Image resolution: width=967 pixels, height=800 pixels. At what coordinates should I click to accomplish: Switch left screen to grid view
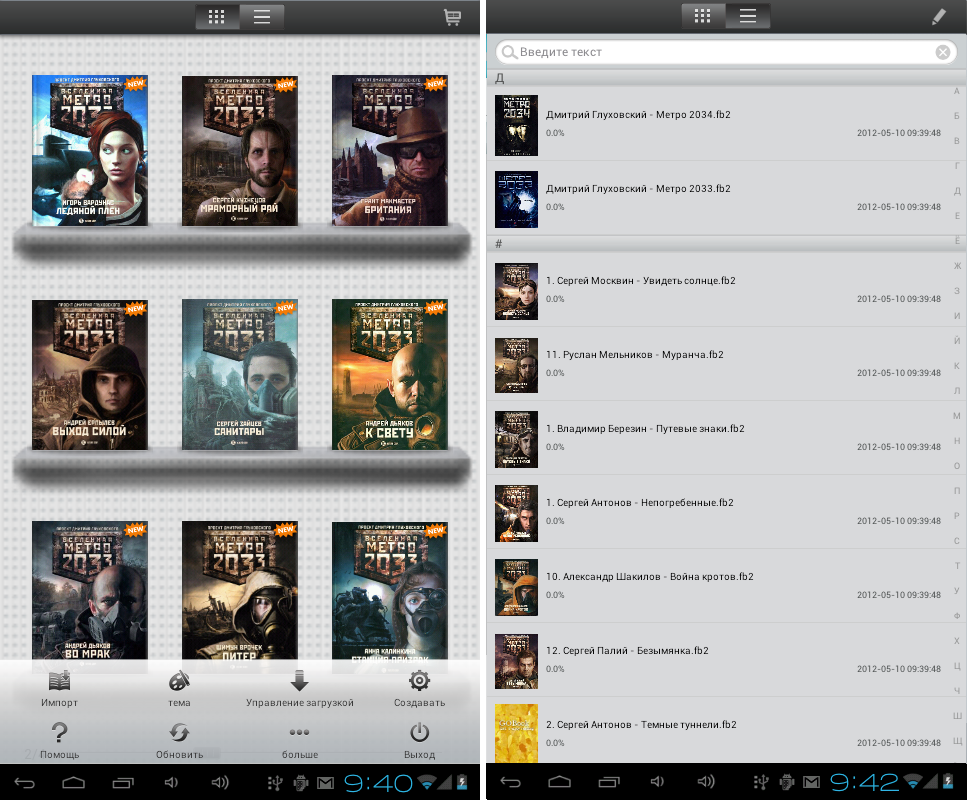point(217,17)
